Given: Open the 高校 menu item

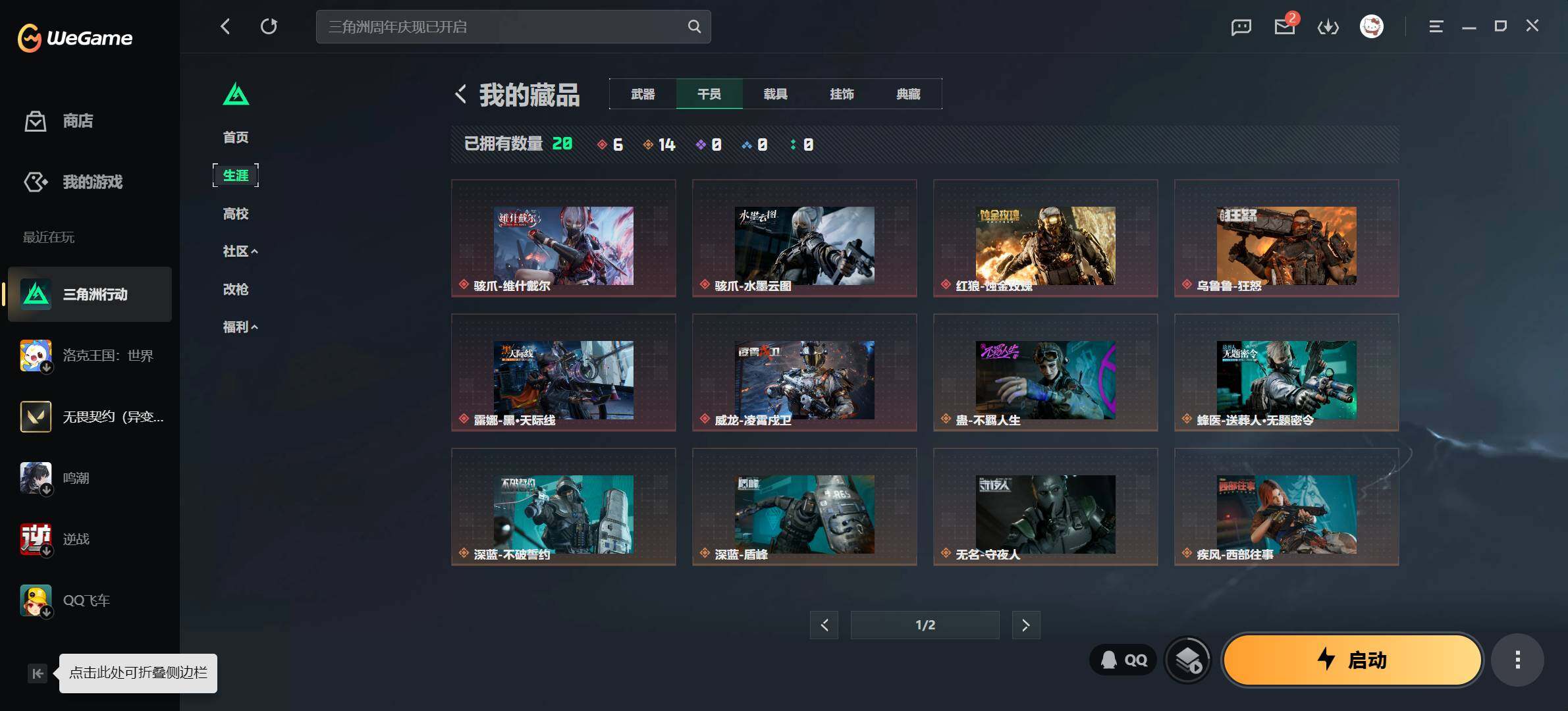Looking at the screenshot, I should (x=236, y=213).
